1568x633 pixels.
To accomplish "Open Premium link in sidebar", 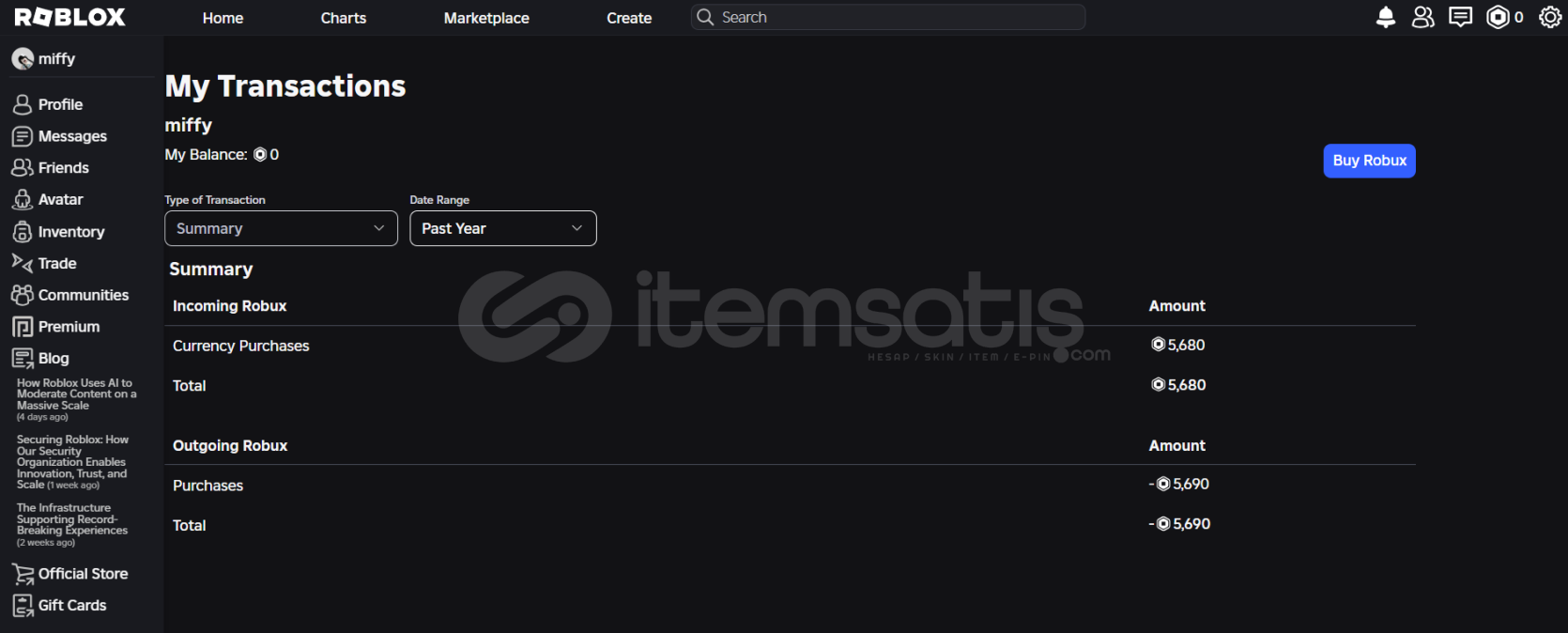I will pyautogui.click(x=69, y=327).
